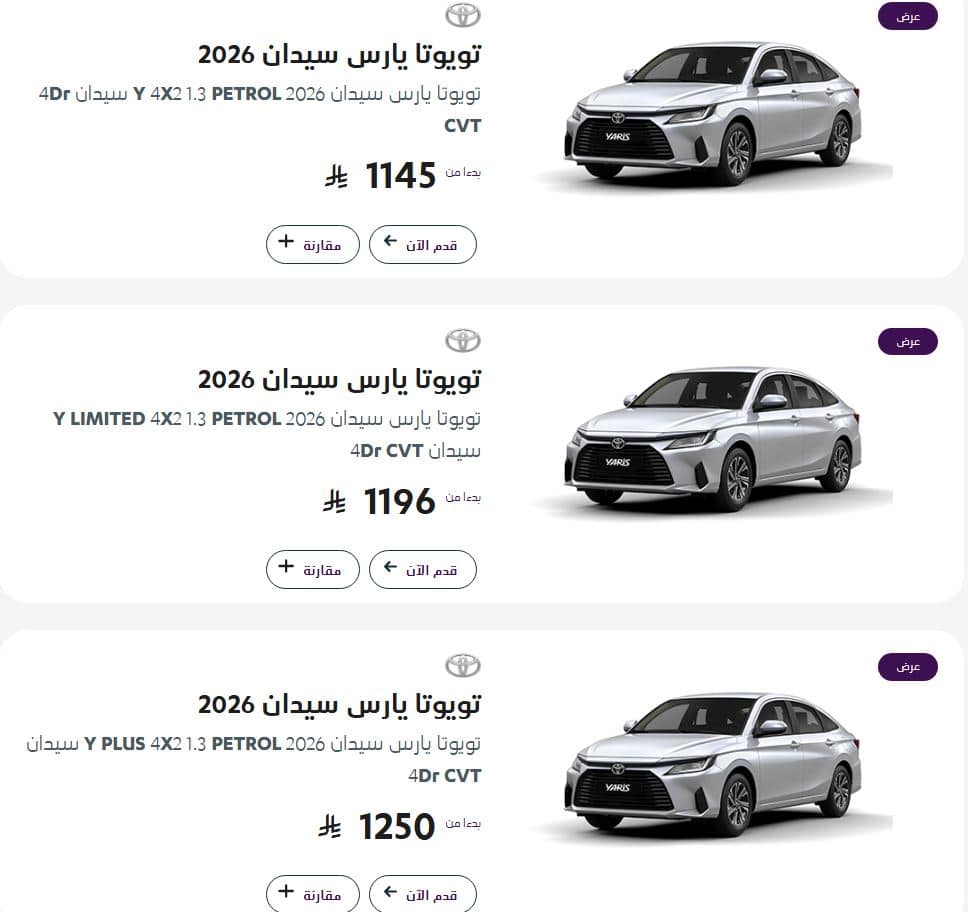Click the عرض button on the Y PLUS listing
This screenshot has height=912, width=968.
pyautogui.click(x=907, y=665)
